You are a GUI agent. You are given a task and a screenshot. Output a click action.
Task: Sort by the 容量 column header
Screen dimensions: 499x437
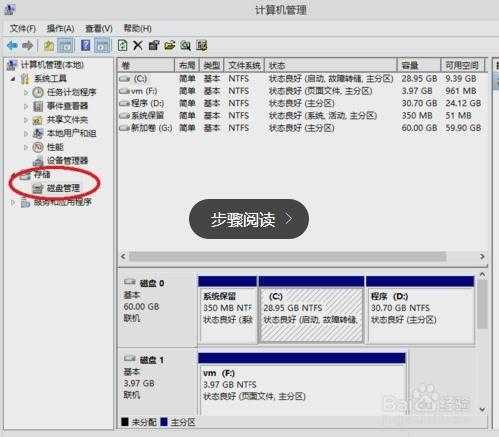419,65
